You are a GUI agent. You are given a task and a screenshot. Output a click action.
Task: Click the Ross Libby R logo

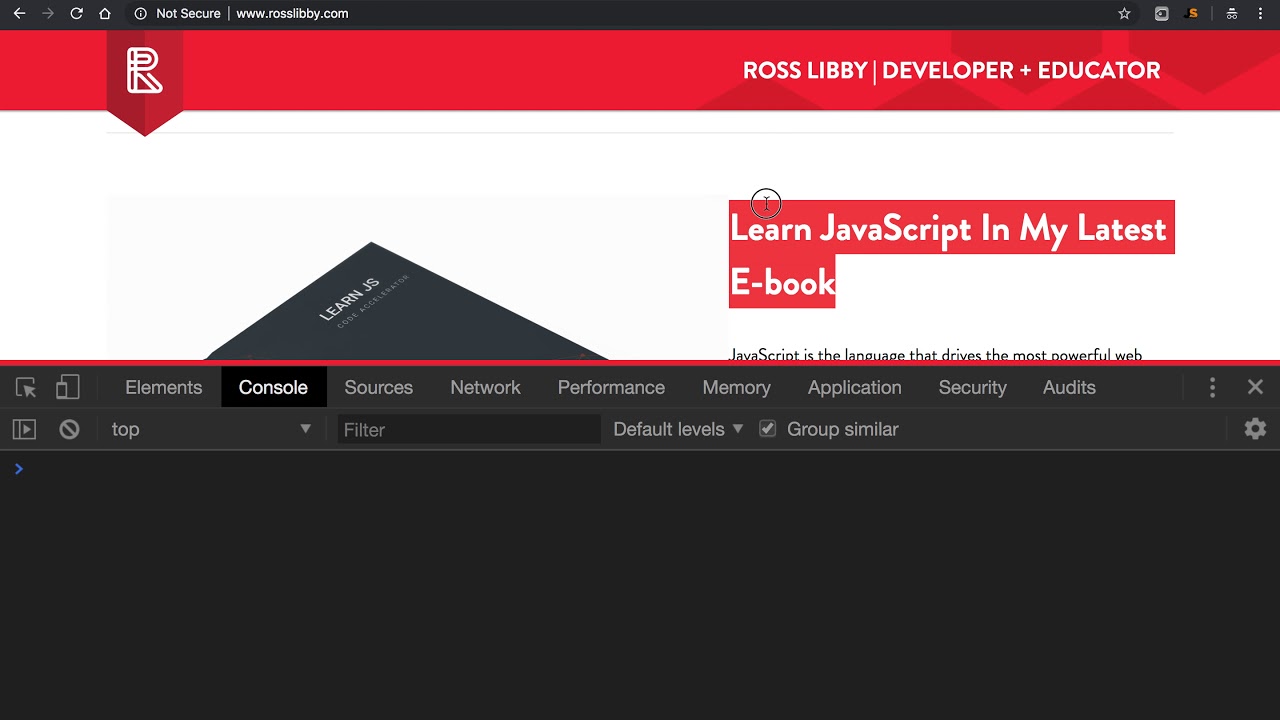click(x=145, y=70)
